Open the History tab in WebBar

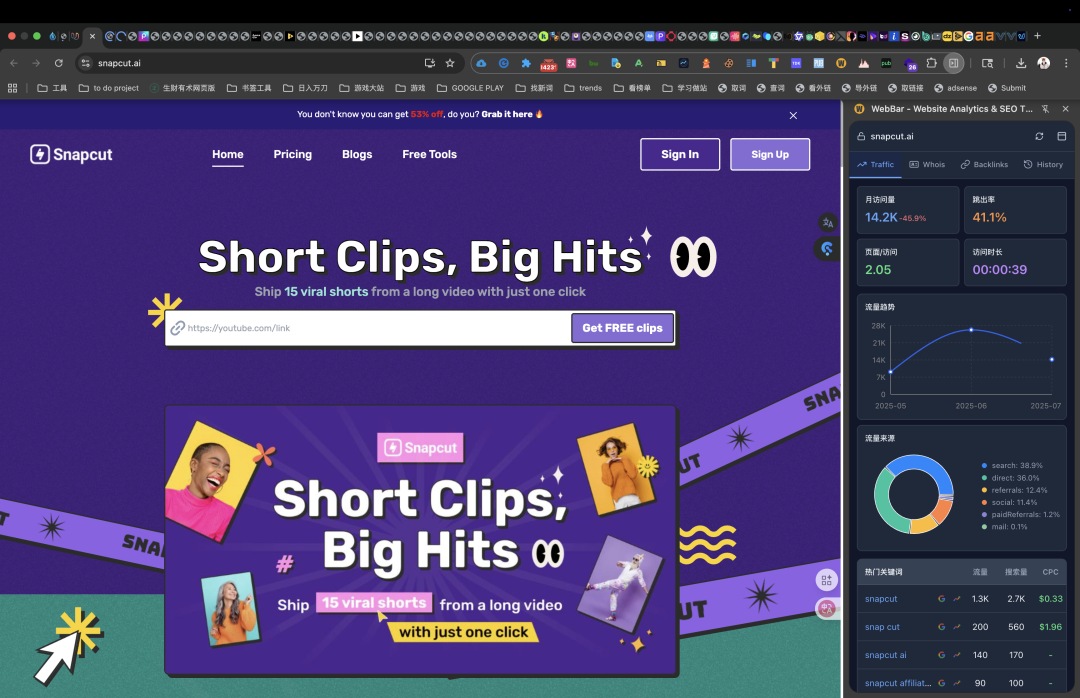click(1043, 165)
